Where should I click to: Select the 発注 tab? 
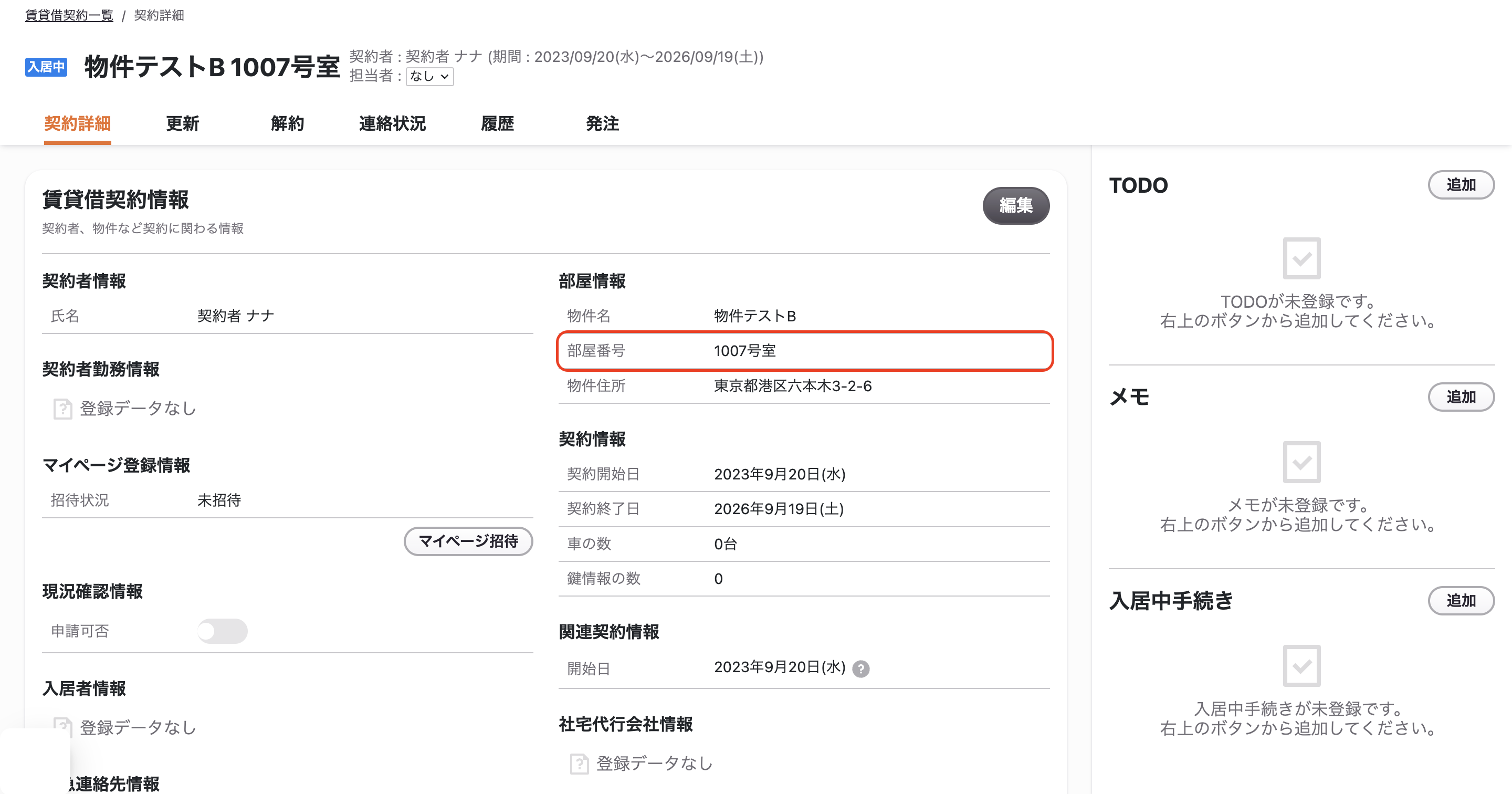click(x=603, y=123)
